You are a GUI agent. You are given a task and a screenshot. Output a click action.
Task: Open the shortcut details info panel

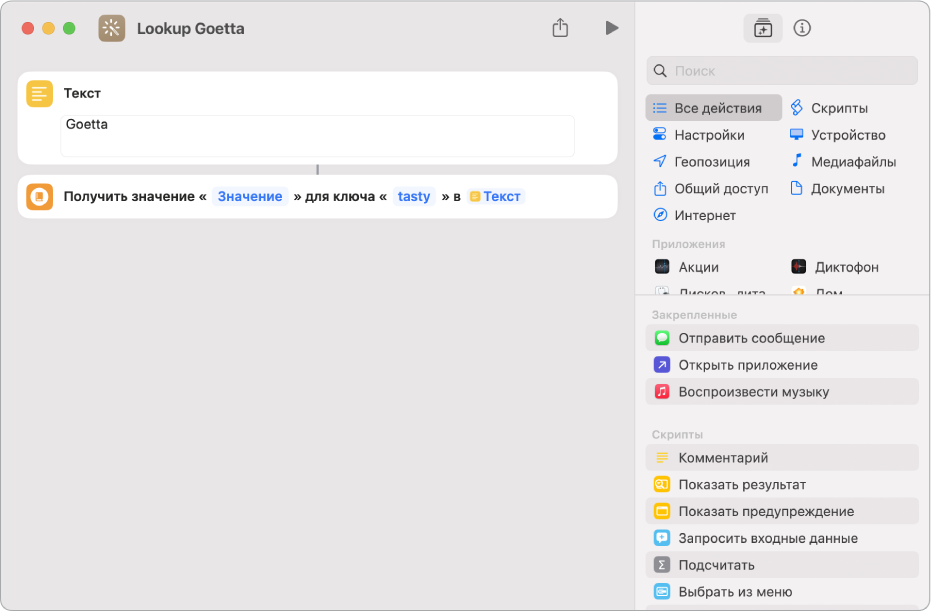(802, 28)
